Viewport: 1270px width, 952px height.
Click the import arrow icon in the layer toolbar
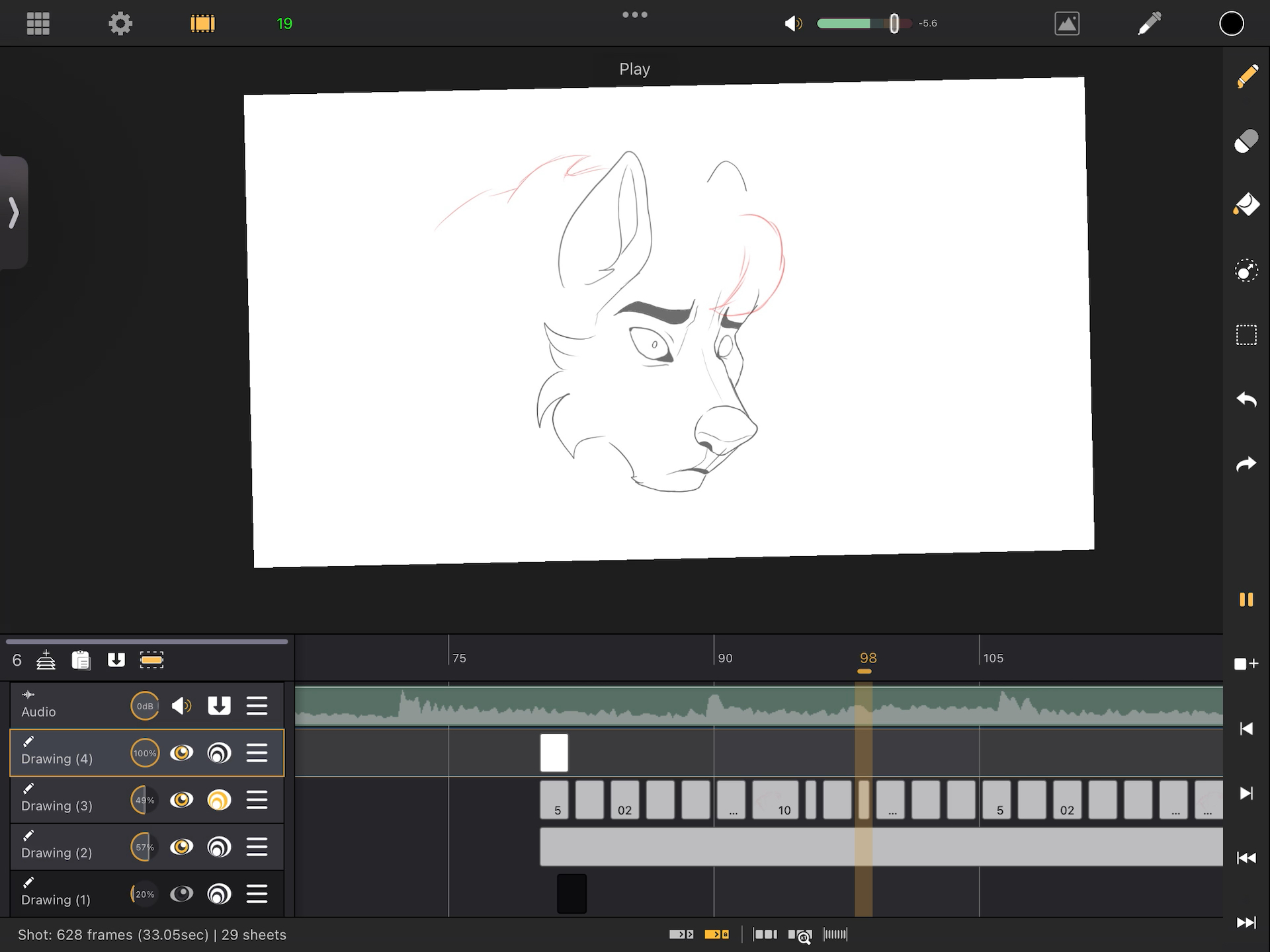[116, 660]
